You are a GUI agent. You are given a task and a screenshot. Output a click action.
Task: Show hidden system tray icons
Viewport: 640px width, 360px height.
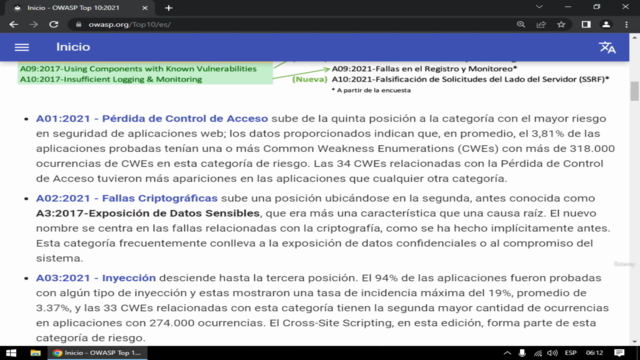tap(507, 353)
